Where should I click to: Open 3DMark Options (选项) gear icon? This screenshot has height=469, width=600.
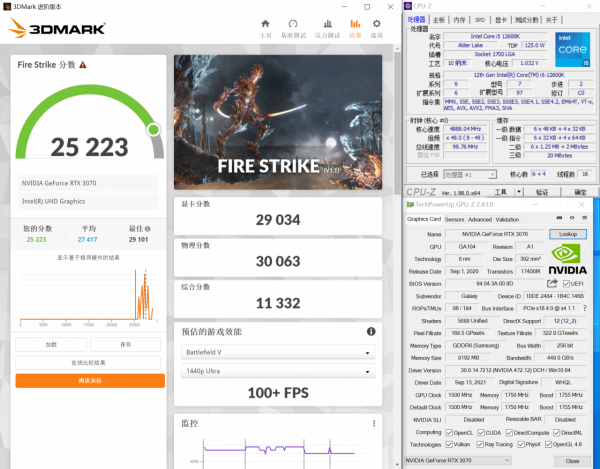click(x=377, y=29)
